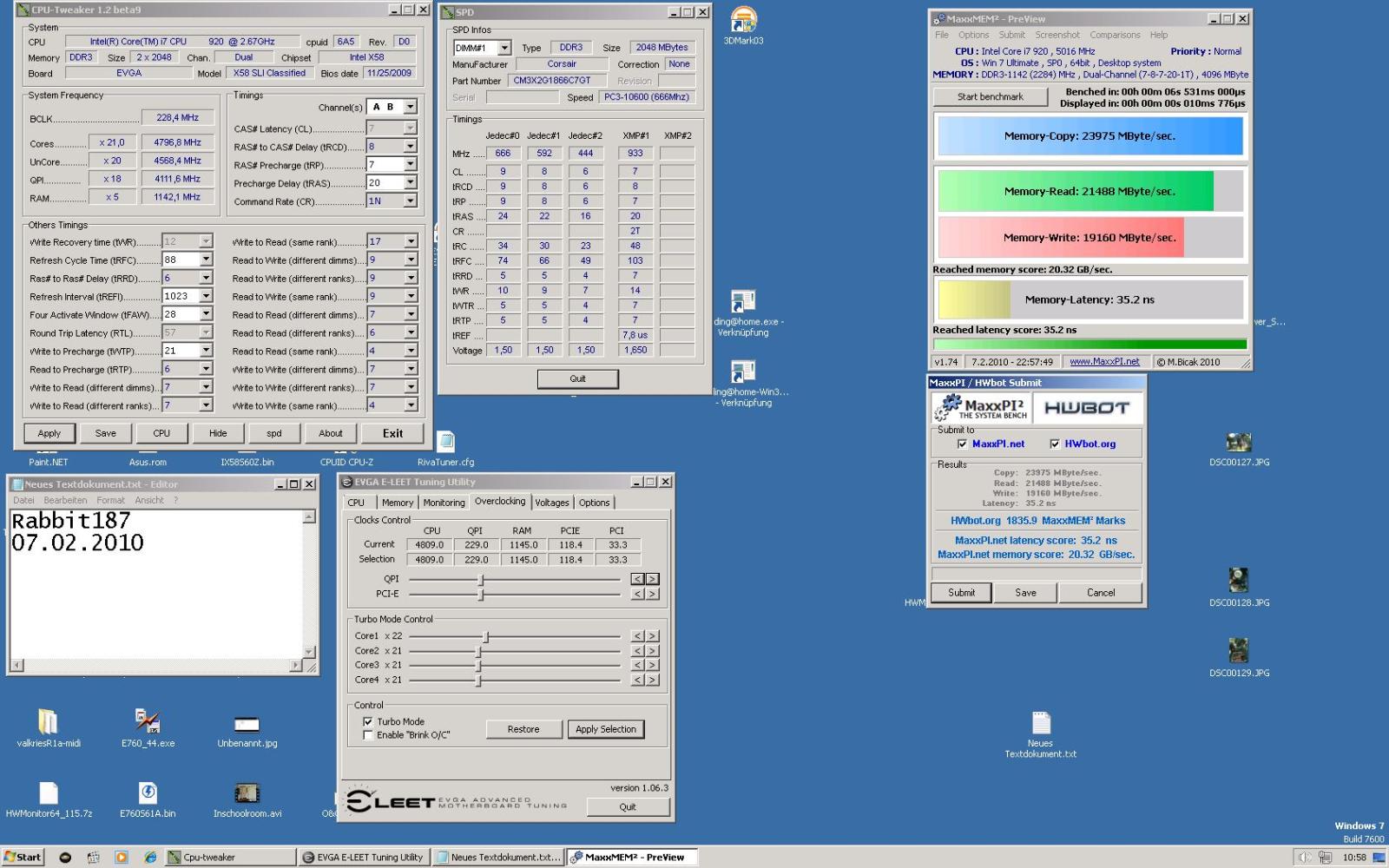Decrease QPI with left arrow in E-LEET
The height and width of the screenshot is (868, 1389).
pos(637,579)
